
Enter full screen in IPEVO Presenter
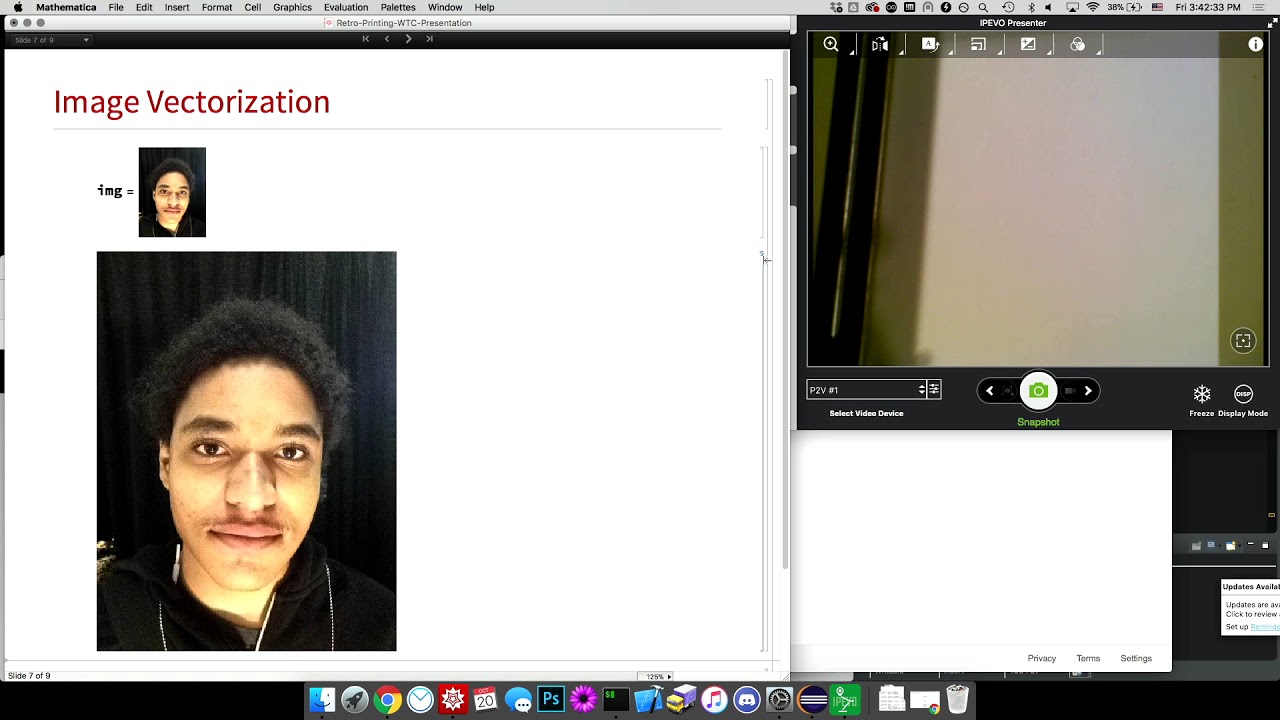[x=1272, y=24]
